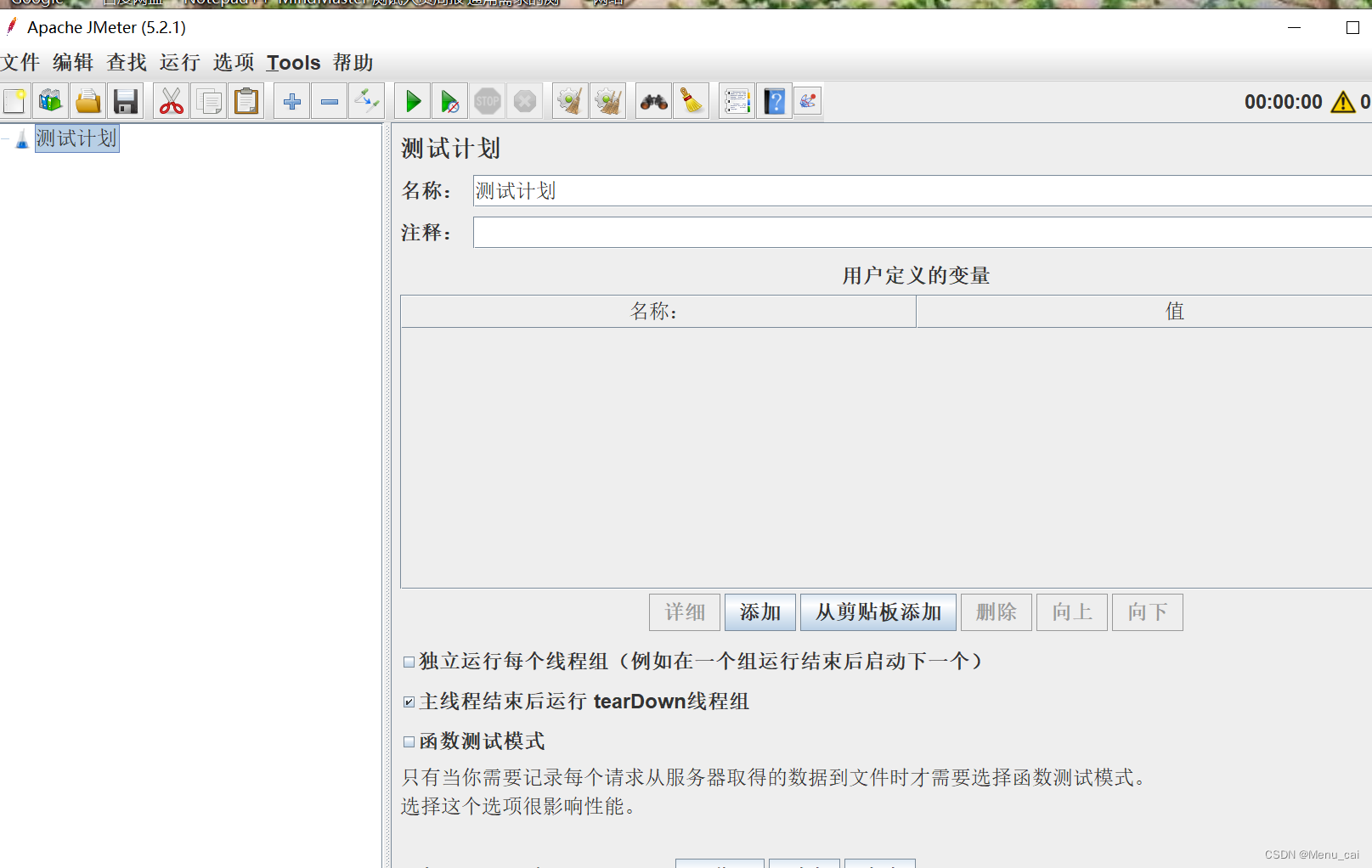Screen dimensions: 1372x868
Task: Click the 向下 button
Action: [x=1148, y=612]
